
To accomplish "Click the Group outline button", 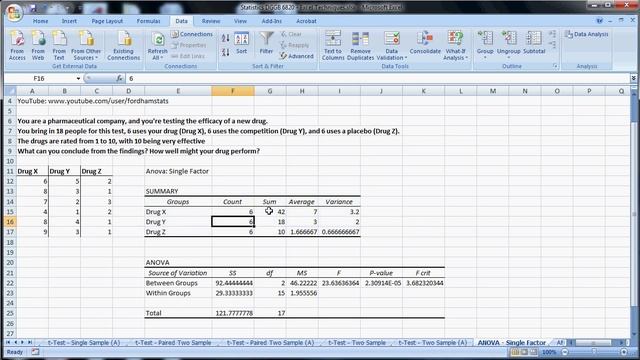I will point(485,45).
